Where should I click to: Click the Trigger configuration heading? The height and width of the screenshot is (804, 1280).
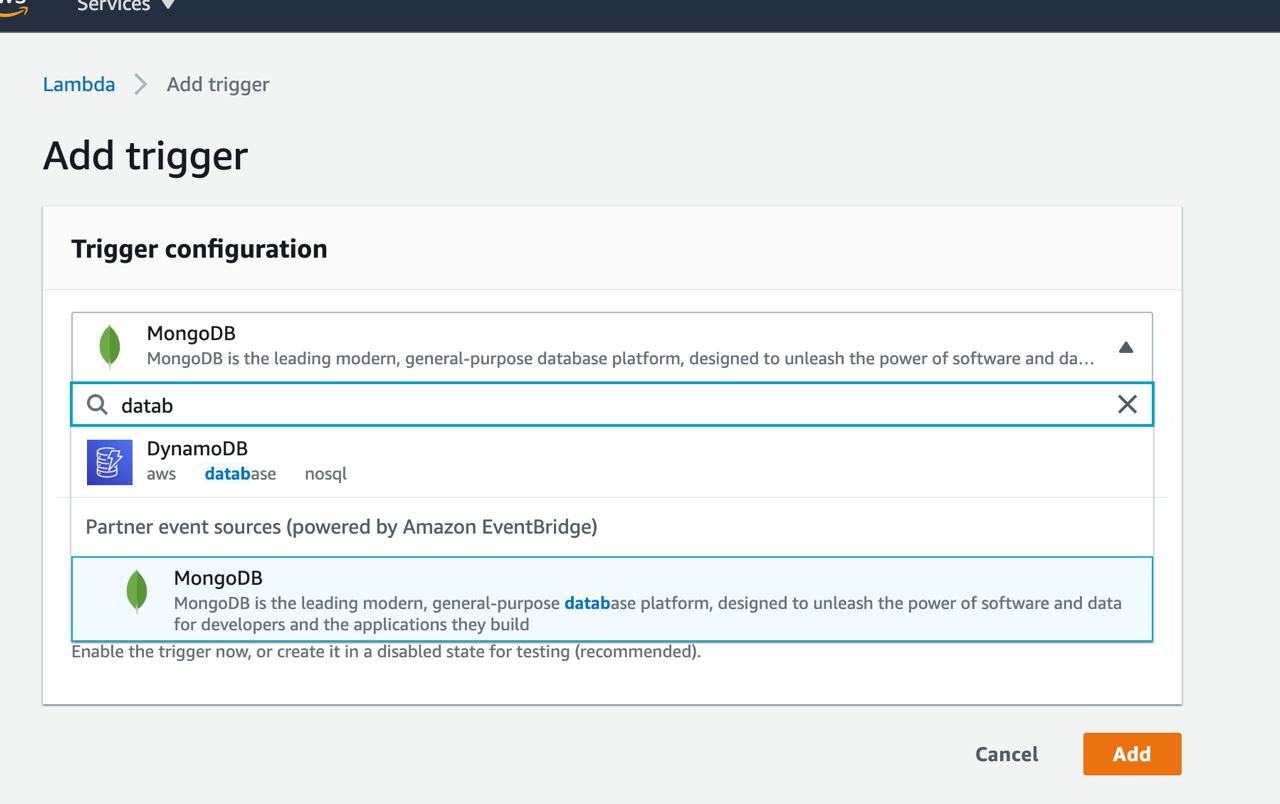199,249
